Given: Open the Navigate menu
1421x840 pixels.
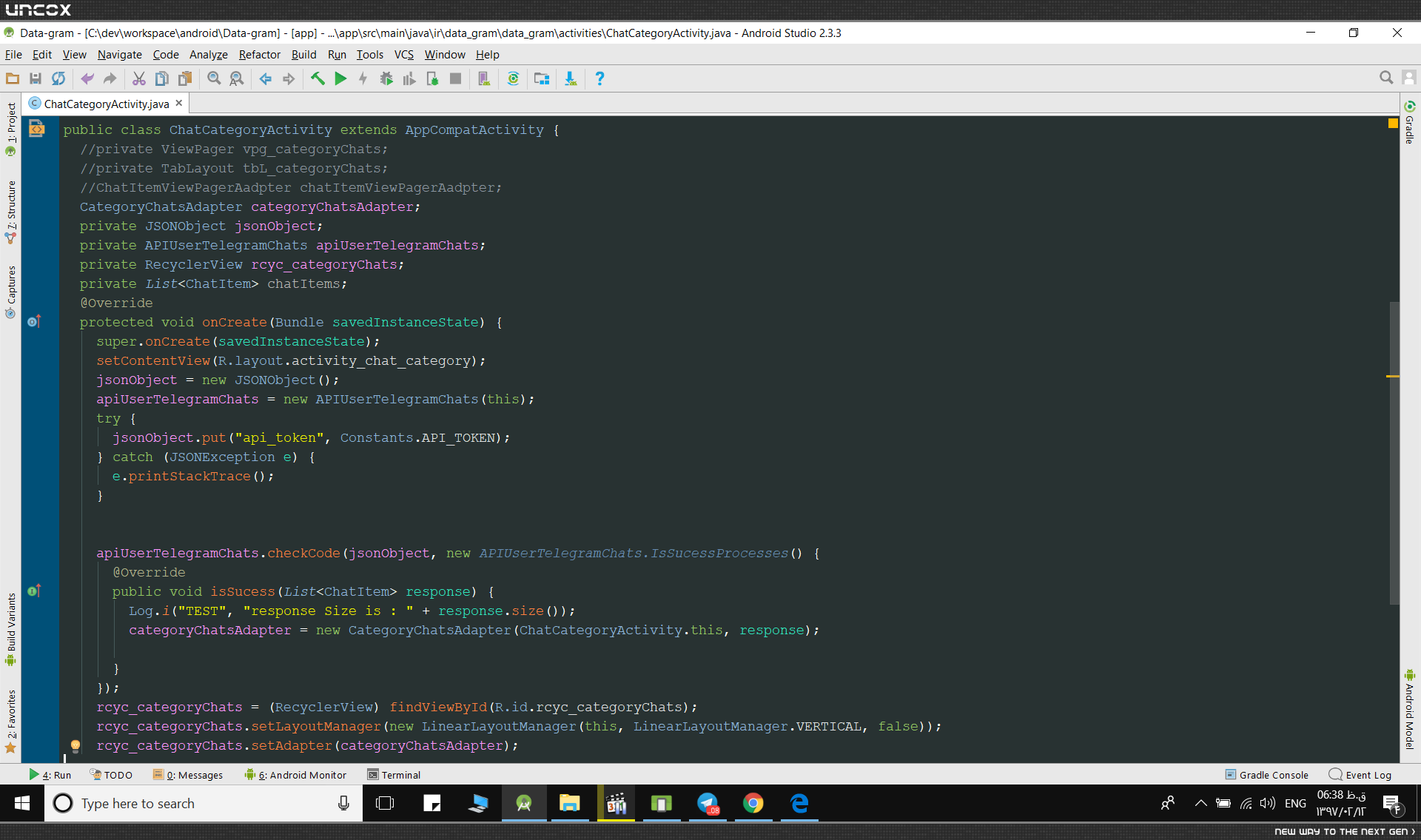Looking at the screenshot, I should point(119,55).
